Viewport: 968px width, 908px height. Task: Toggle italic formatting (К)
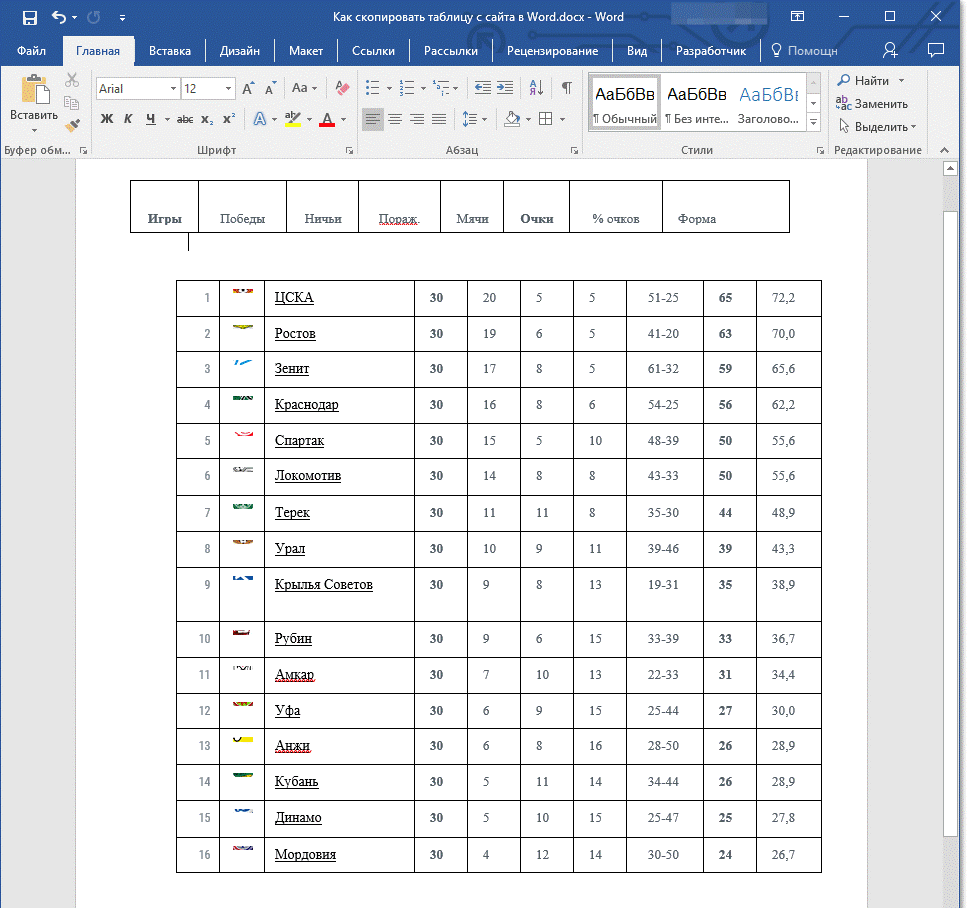[128, 119]
